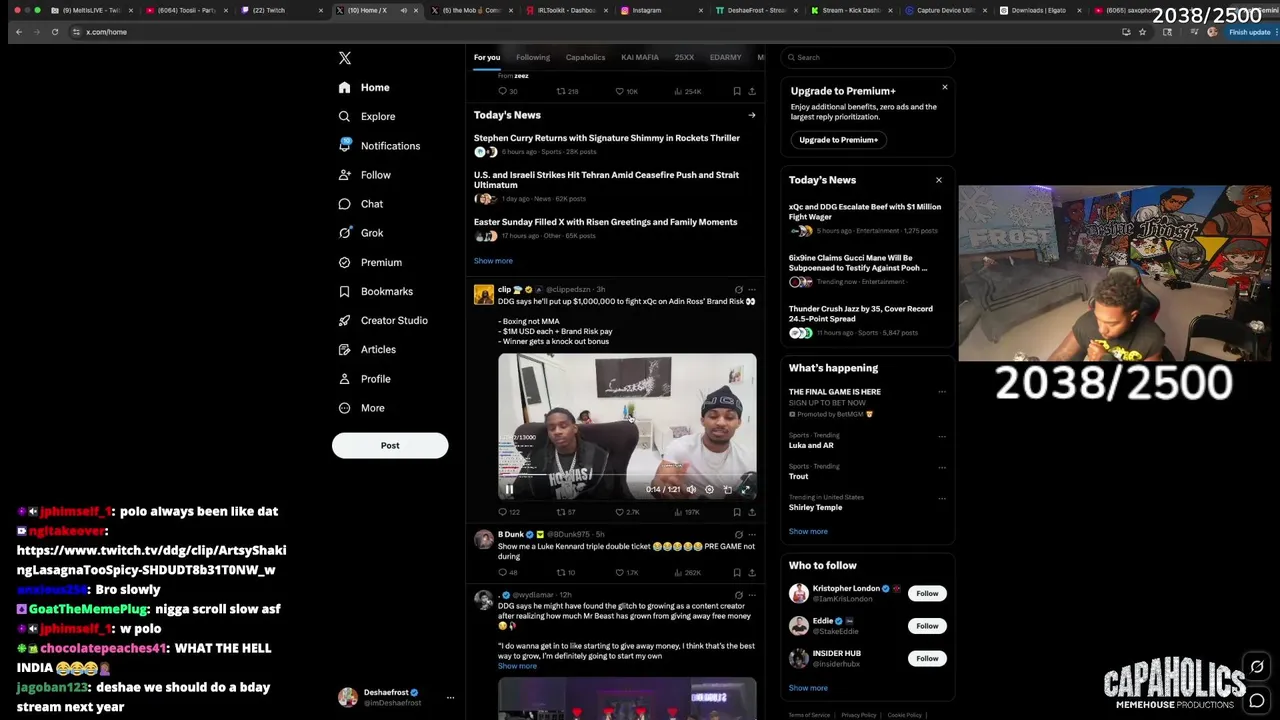Bookmark the top post with 254K views
This screenshot has height=720, width=1280.
click(737, 91)
